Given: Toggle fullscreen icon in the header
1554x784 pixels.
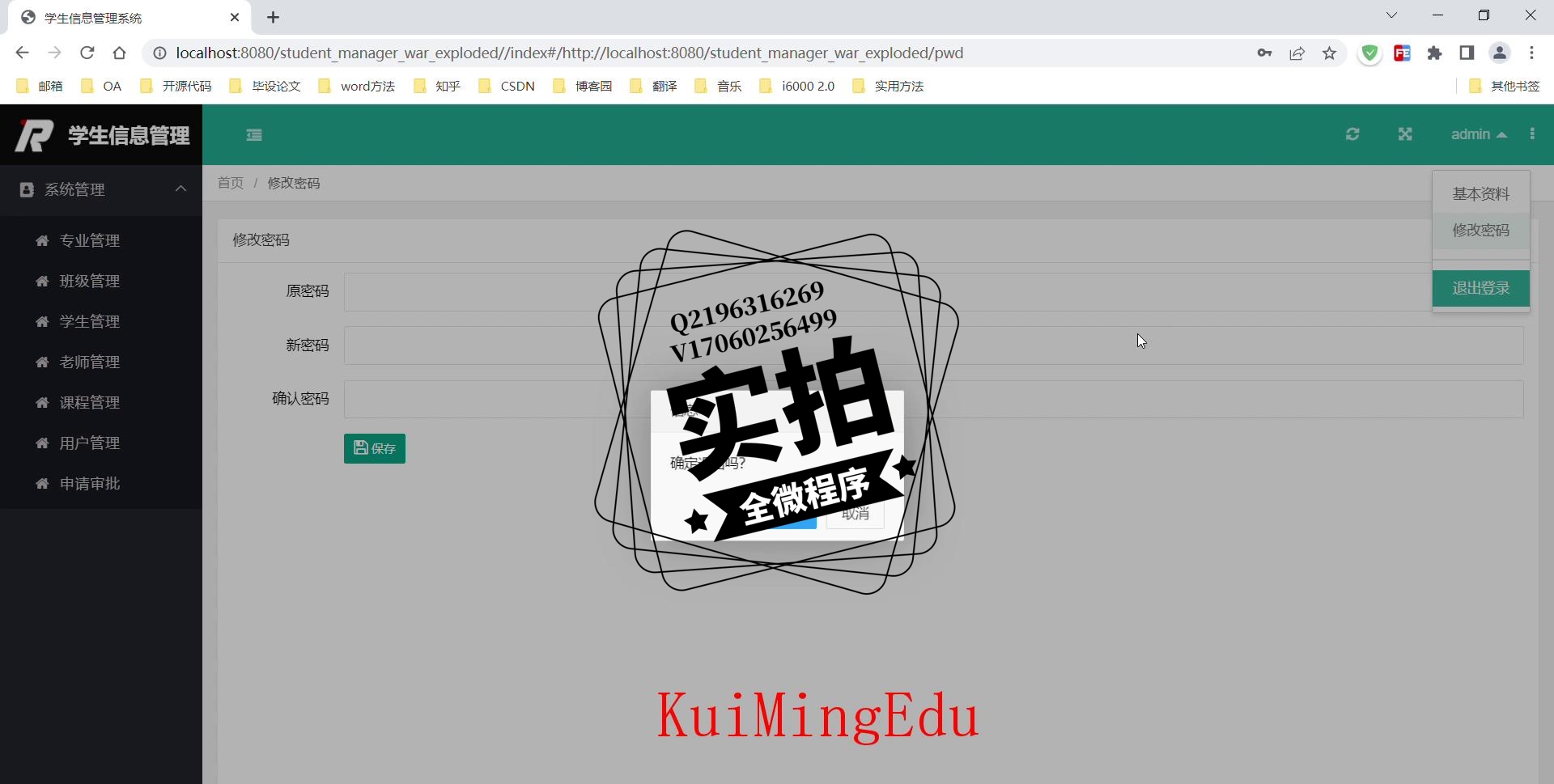Looking at the screenshot, I should click(1405, 134).
